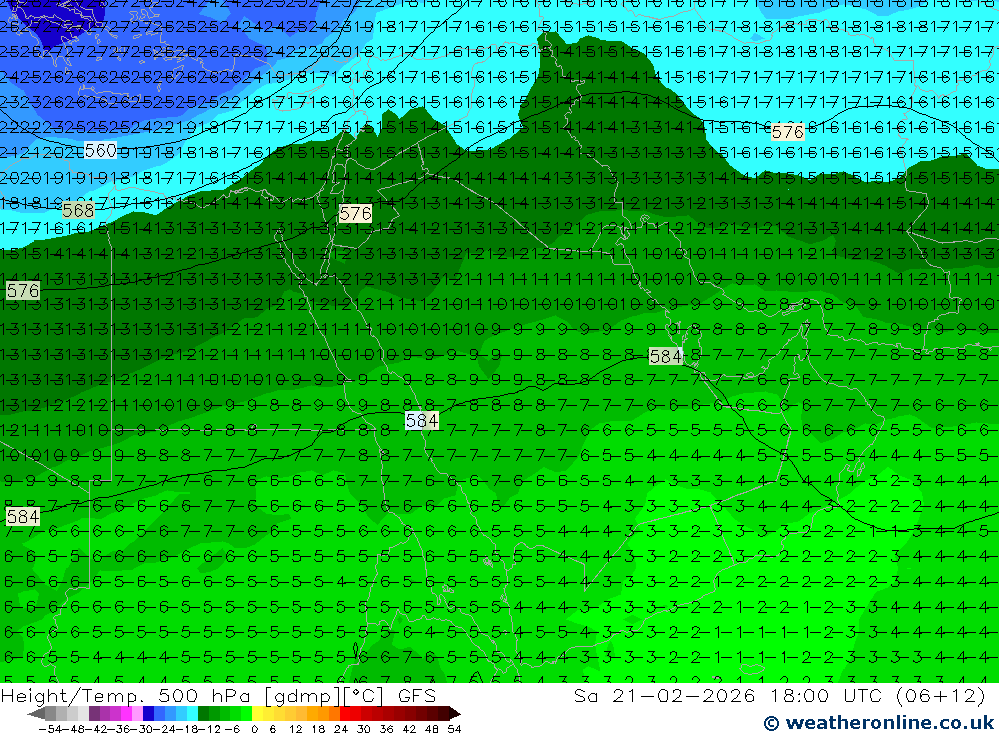Click the 568 contour height label
Viewport: 1000px width, 733px height.
pyautogui.click(x=78, y=210)
